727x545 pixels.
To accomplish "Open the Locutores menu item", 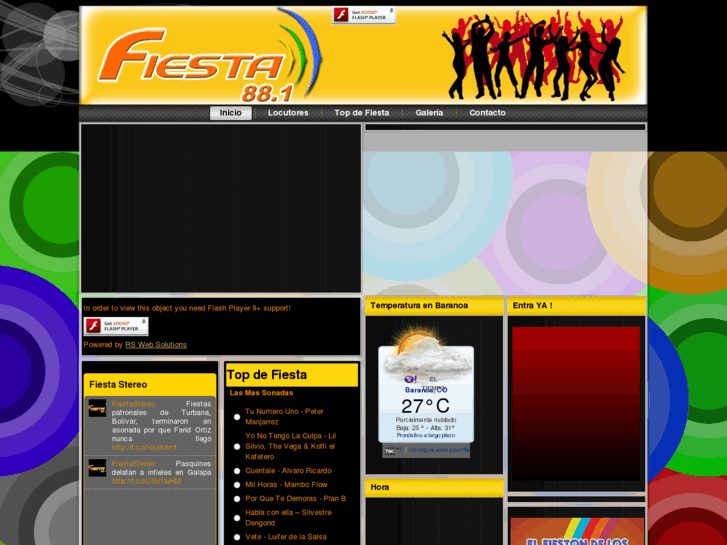I will click(288, 113).
